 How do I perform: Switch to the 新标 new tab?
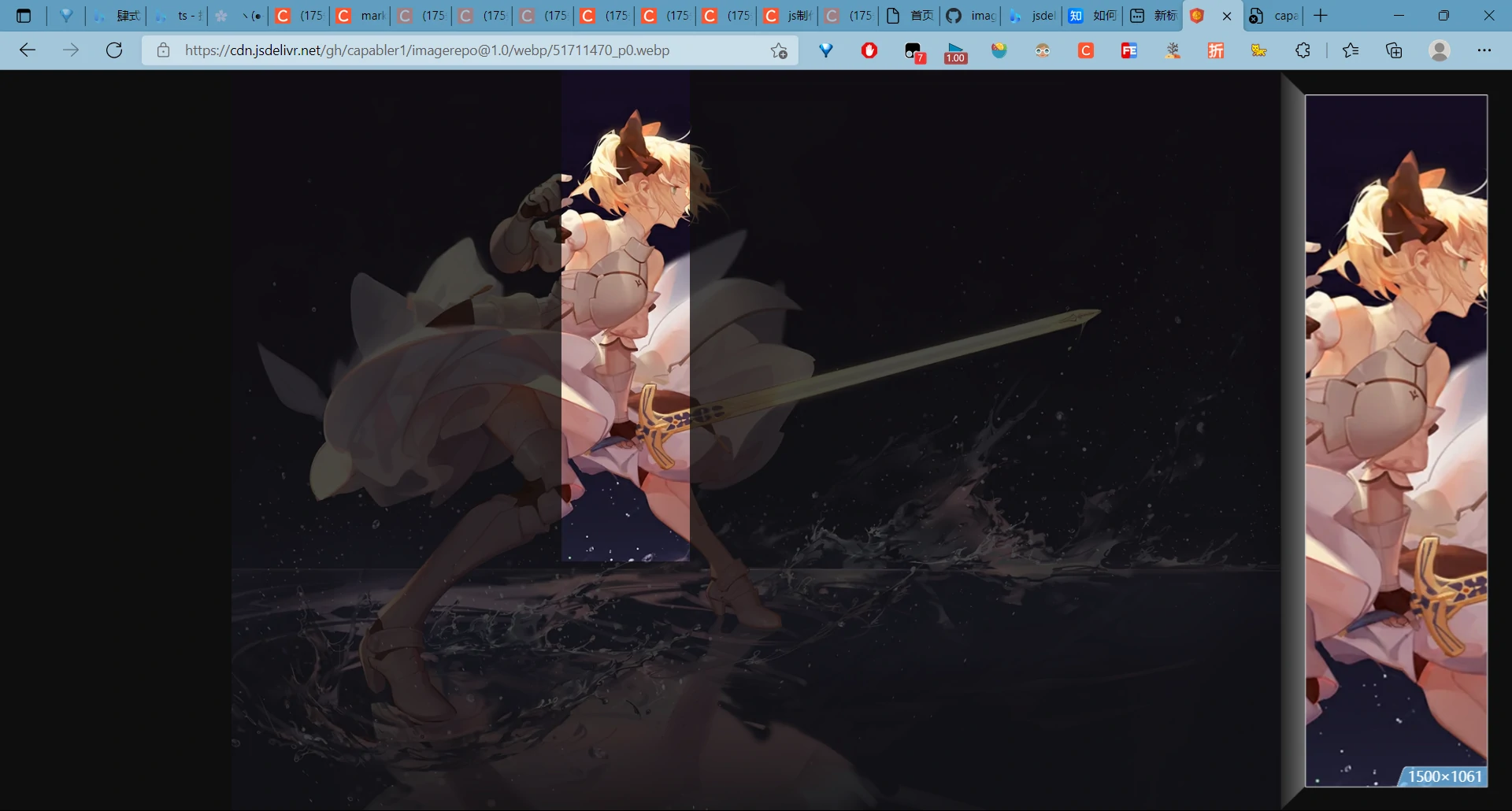coord(1154,16)
